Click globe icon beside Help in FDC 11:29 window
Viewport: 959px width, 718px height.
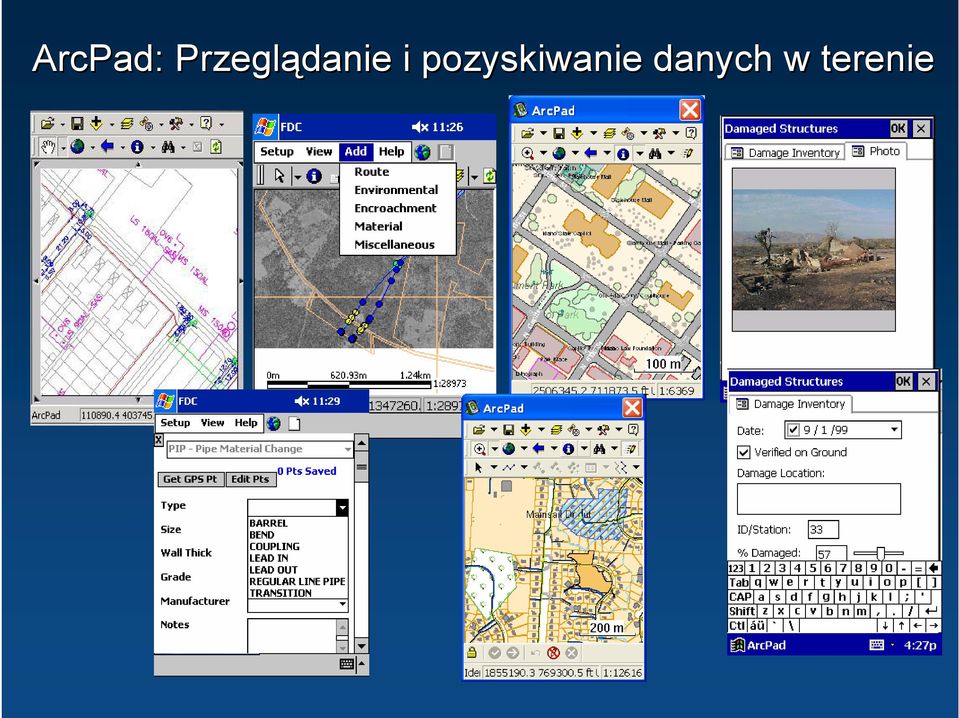[x=273, y=423]
